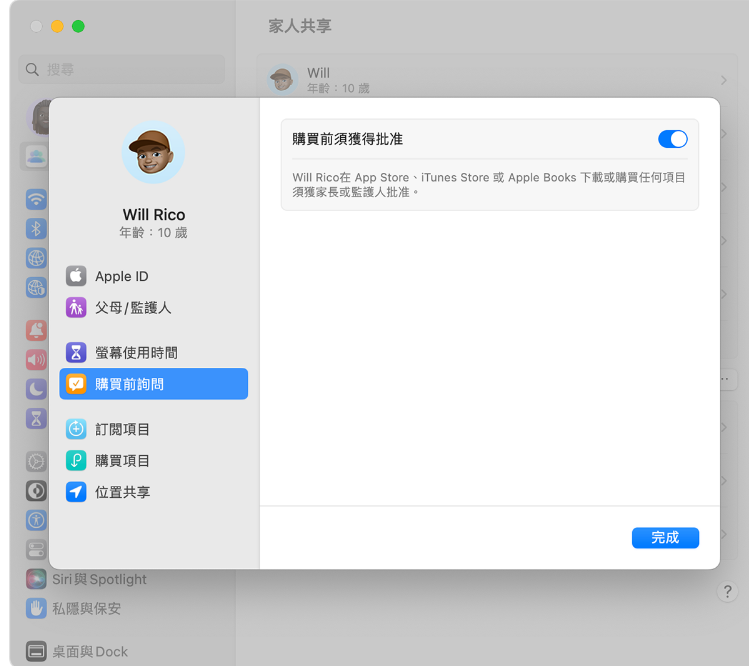Open Notifications bell icon in background sidebar
The height and width of the screenshot is (666, 749).
(x=36, y=330)
